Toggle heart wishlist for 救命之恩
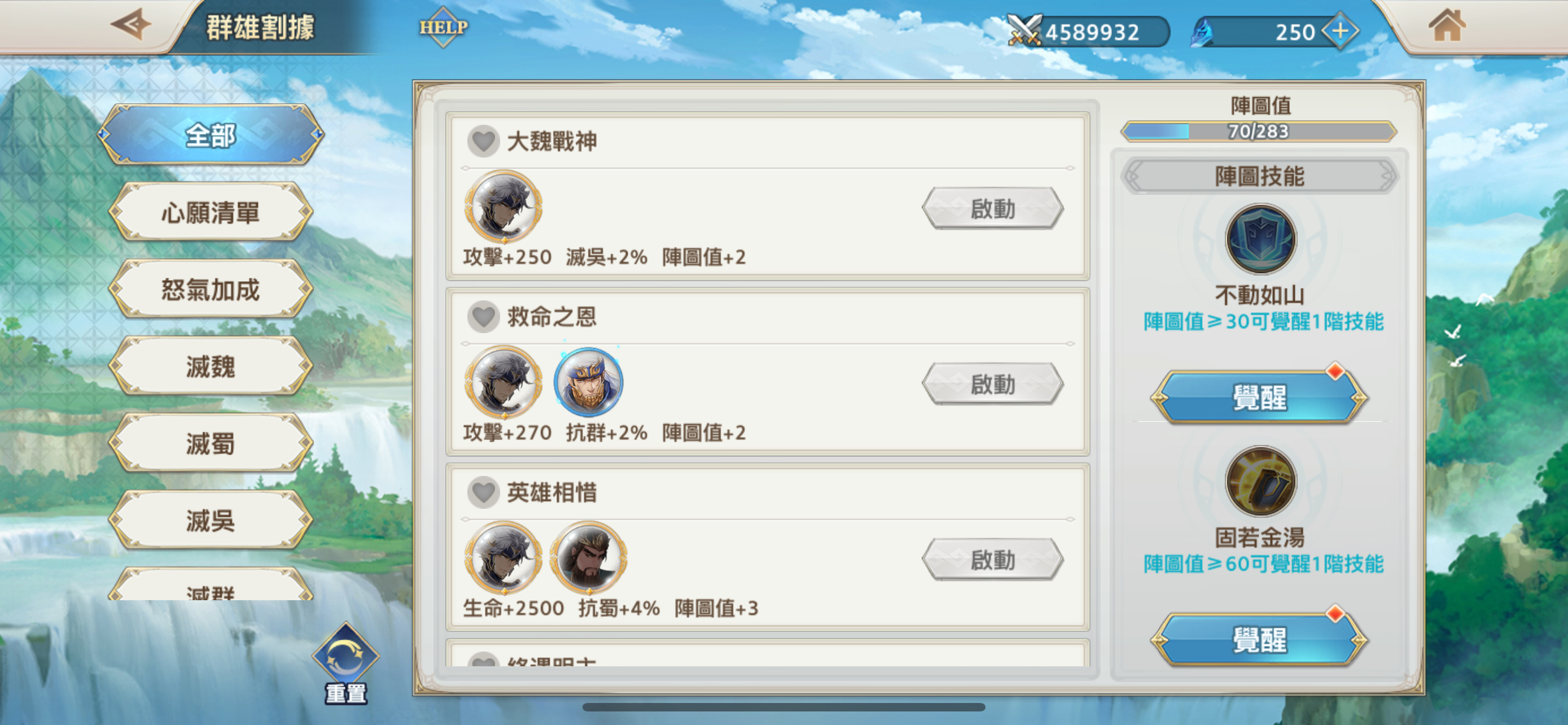1568x725 pixels. [x=483, y=317]
